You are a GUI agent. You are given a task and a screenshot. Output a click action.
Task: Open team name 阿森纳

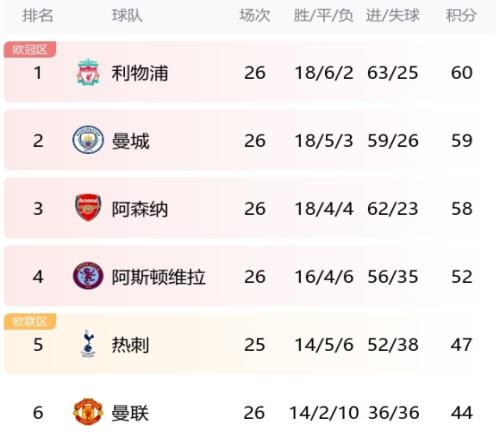click(140, 209)
